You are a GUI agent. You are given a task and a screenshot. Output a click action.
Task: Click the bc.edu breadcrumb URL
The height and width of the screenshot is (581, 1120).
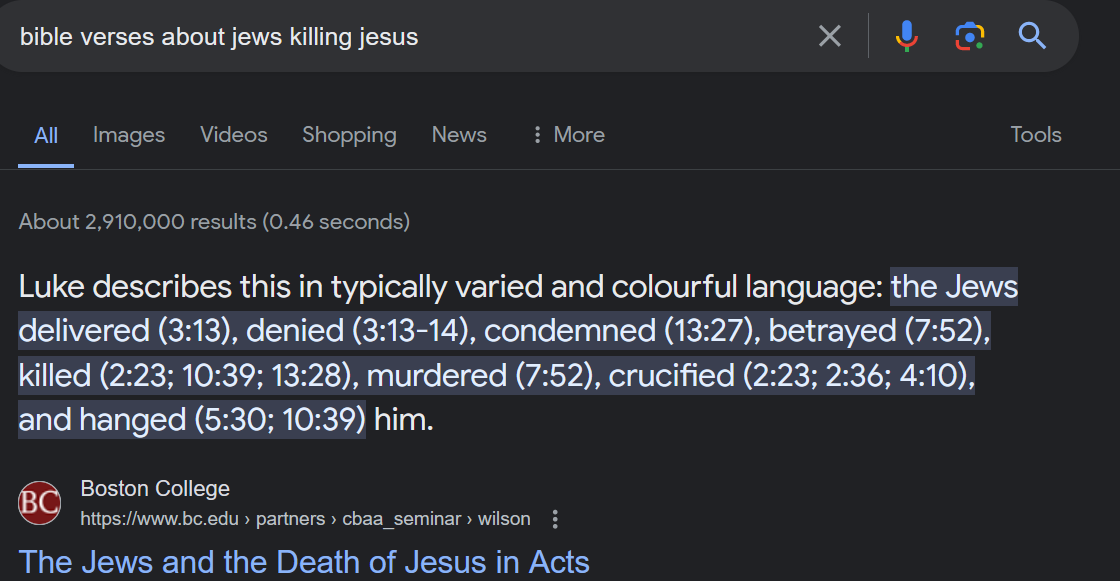click(305, 519)
